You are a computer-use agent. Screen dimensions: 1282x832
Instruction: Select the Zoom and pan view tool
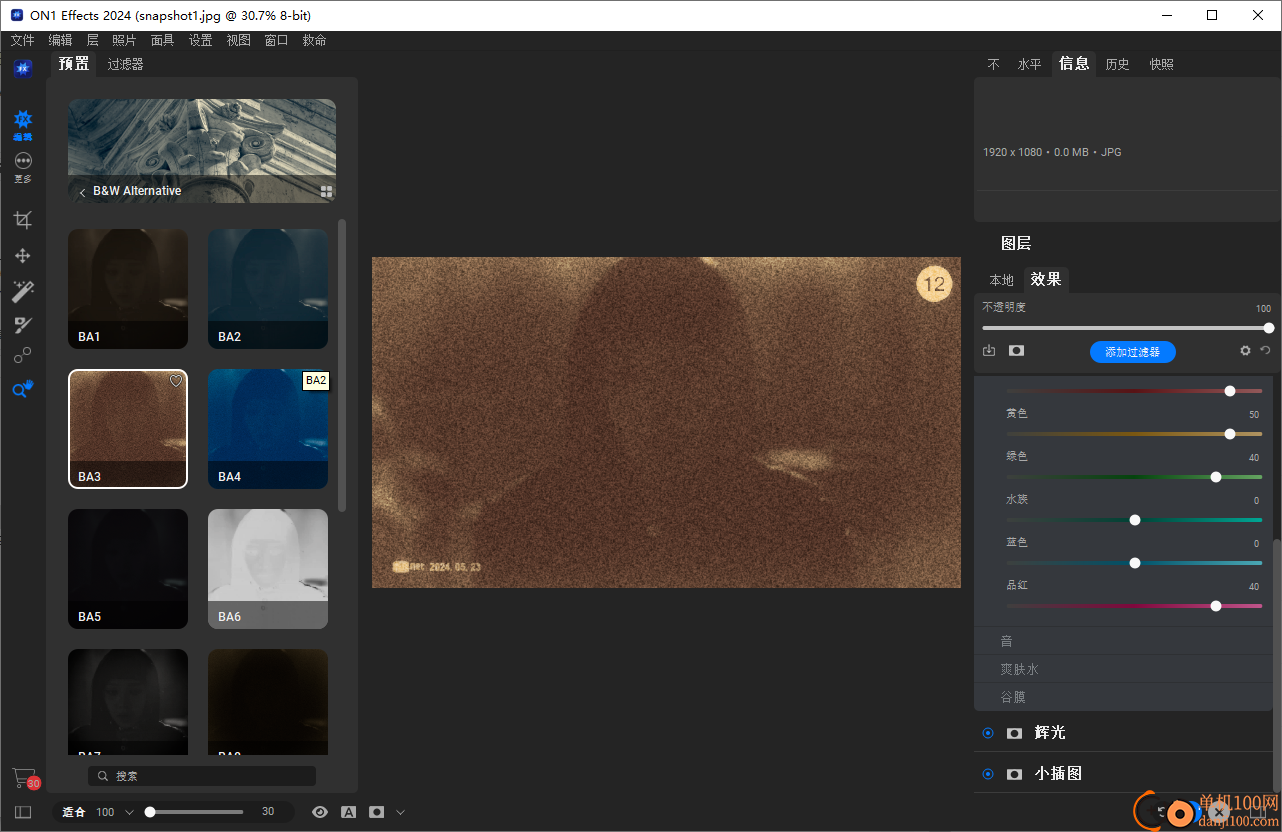[x=22, y=389]
